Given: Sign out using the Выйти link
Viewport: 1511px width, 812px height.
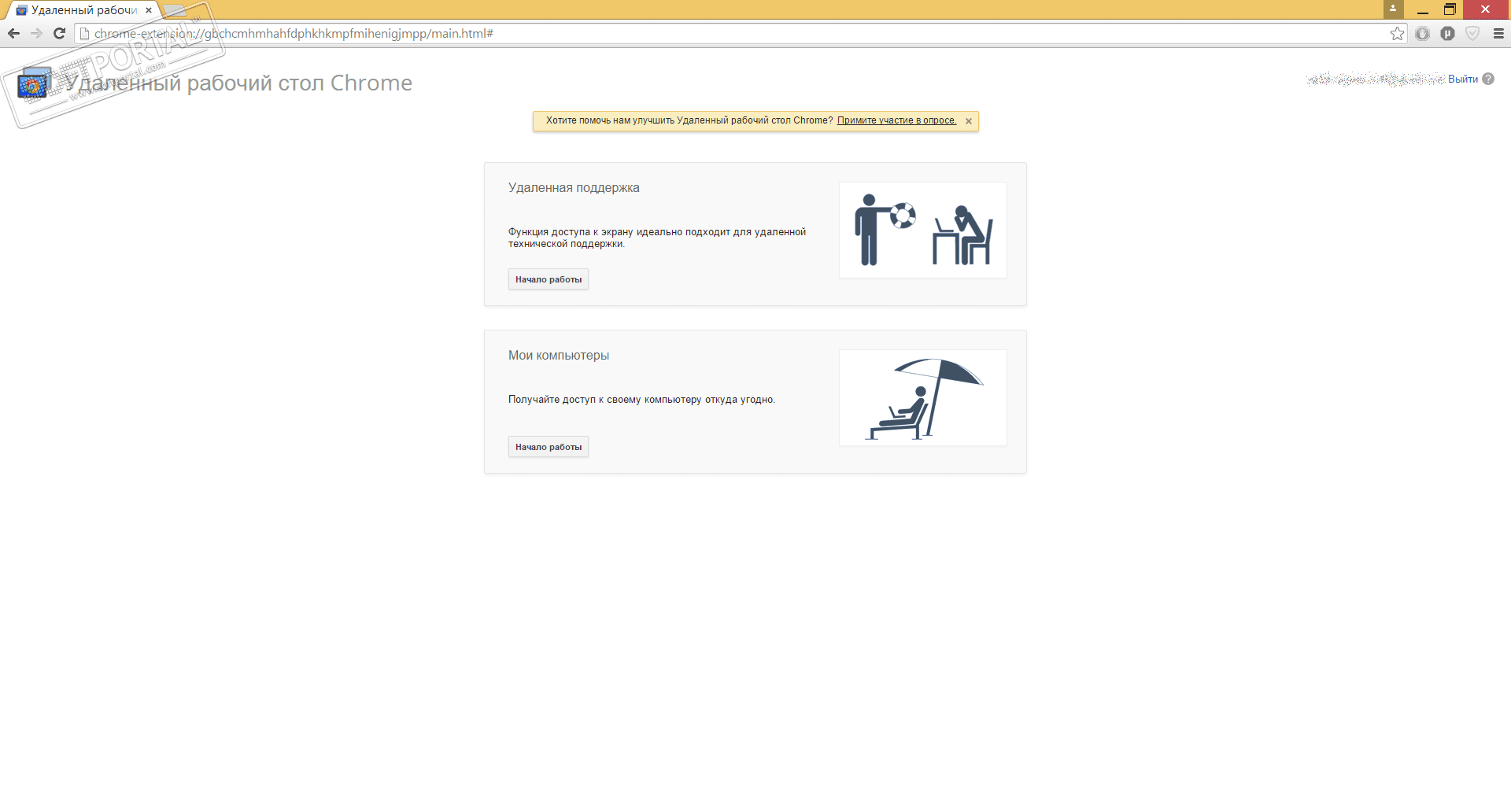Looking at the screenshot, I should click(x=1463, y=79).
